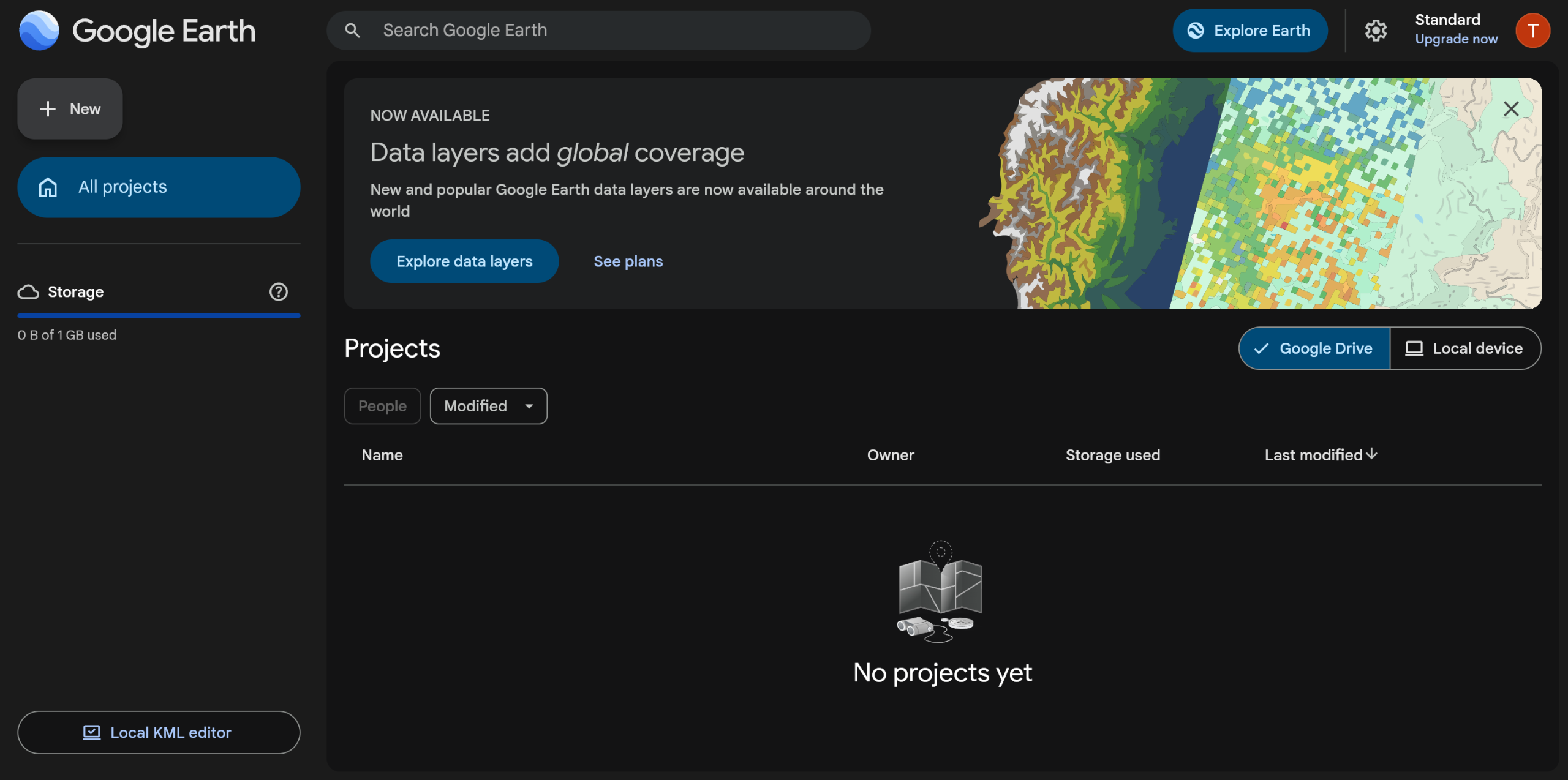The width and height of the screenshot is (1568, 780).
Task: Select All projects in sidebar
Action: click(159, 187)
